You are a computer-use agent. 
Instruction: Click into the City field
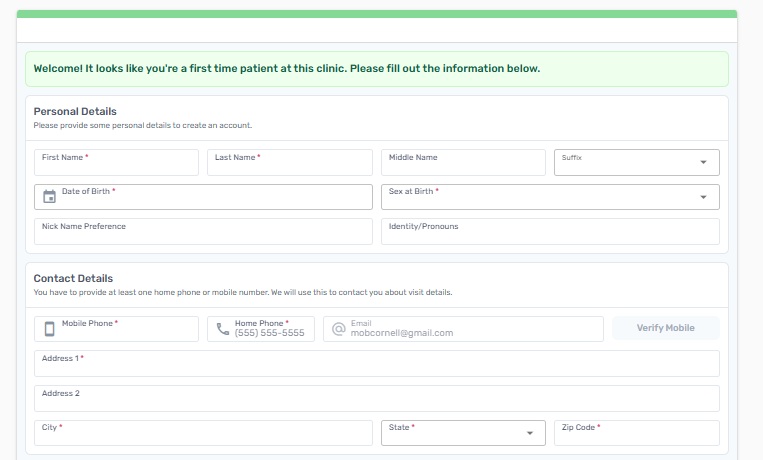click(203, 433)
